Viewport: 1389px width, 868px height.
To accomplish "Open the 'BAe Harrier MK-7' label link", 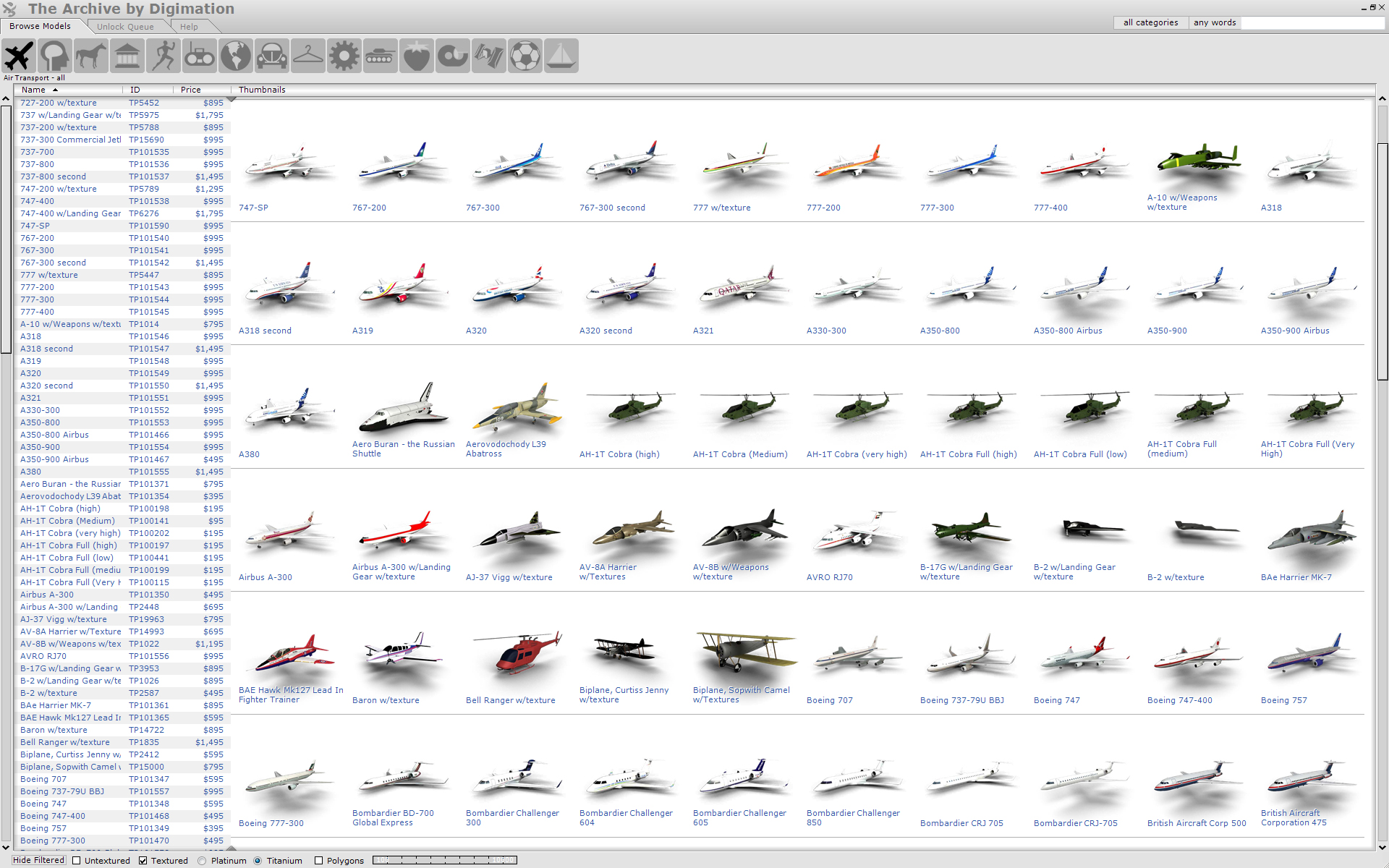I will click(x=1296, y=577).
